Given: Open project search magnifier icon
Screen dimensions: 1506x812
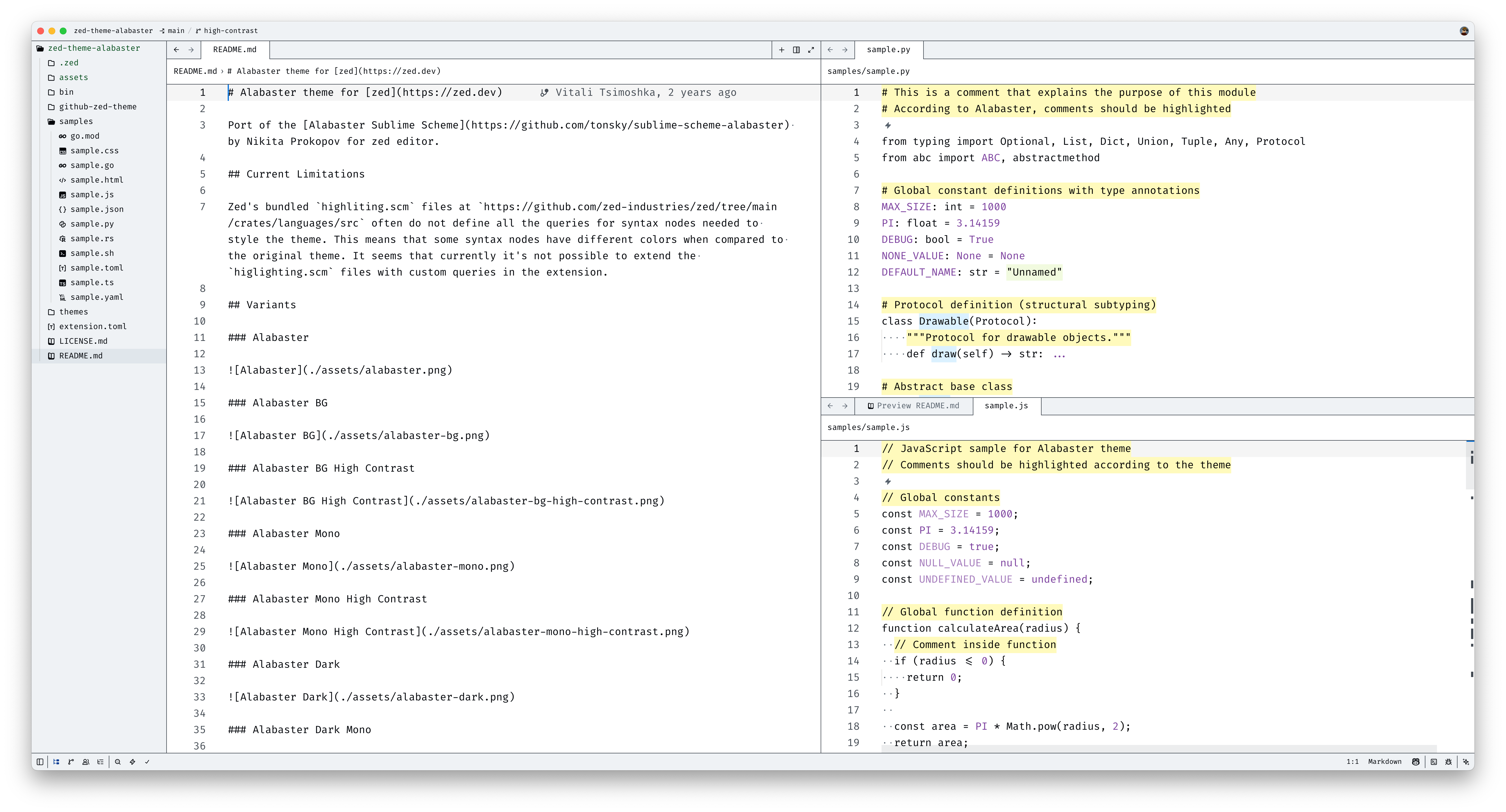Looking at the screenshot, I should 118,762.
